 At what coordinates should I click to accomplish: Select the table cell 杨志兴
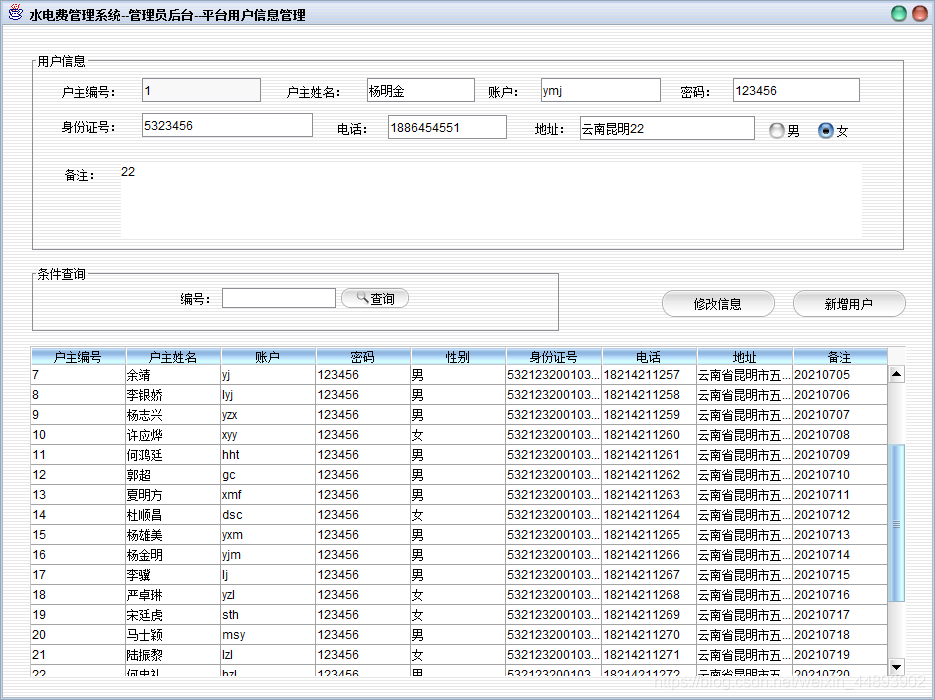click(173, 414)
